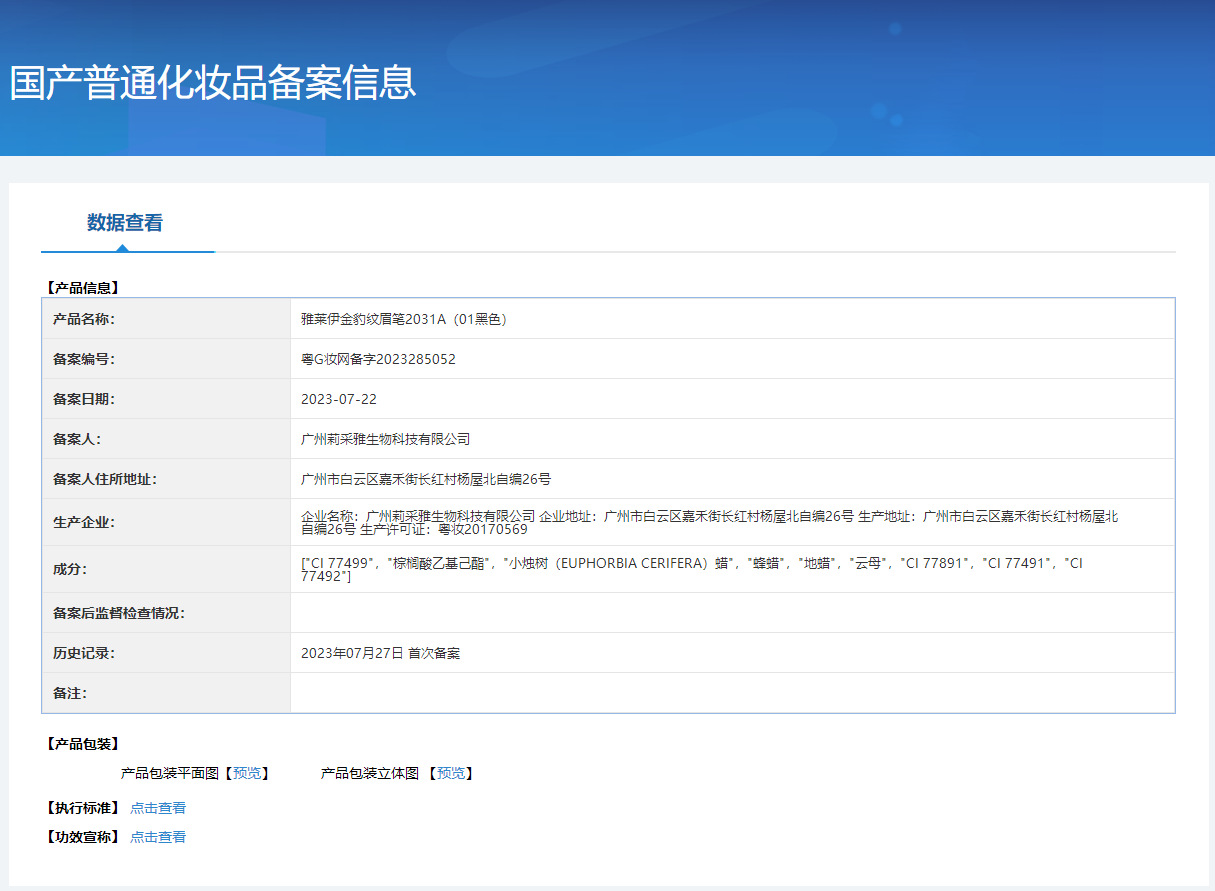Image resolution: width=1215 pixels, height=891 pixels.
Task: Select filing date 2023-07-22
Action: click(x=339, y=399)
